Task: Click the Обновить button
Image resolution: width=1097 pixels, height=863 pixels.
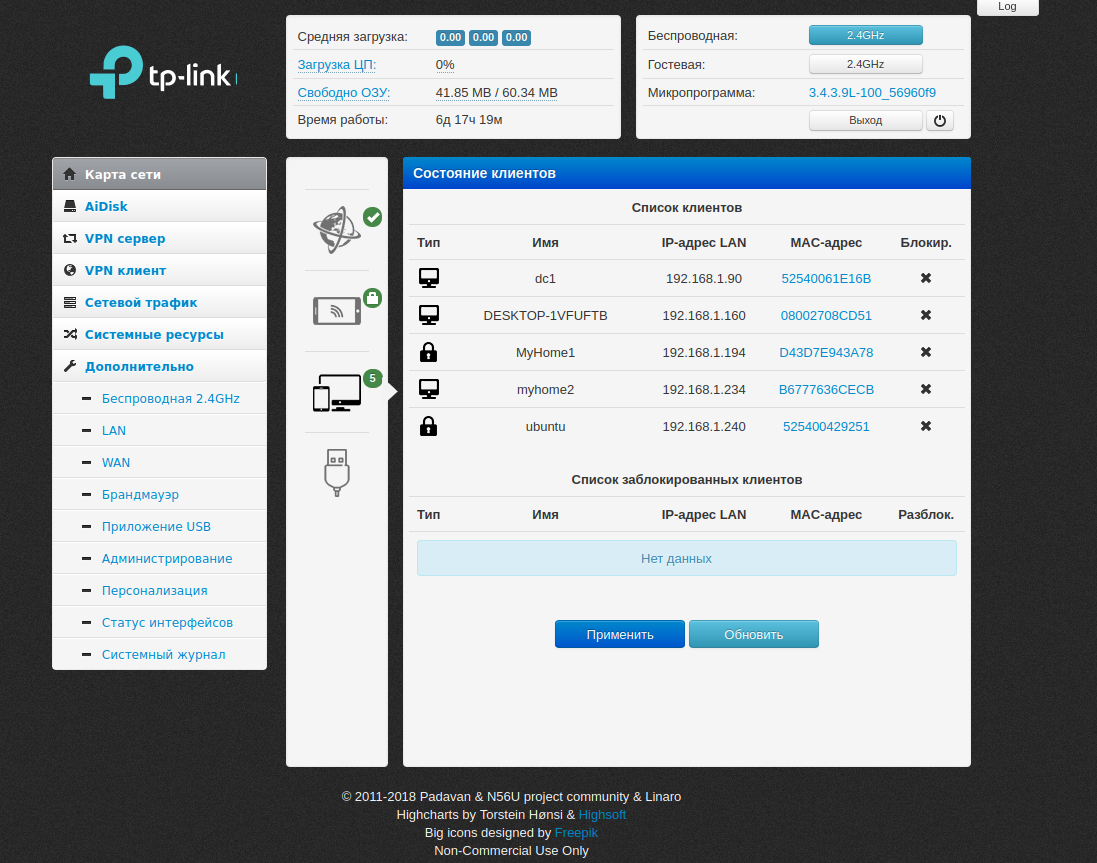Action: point(753,634)
